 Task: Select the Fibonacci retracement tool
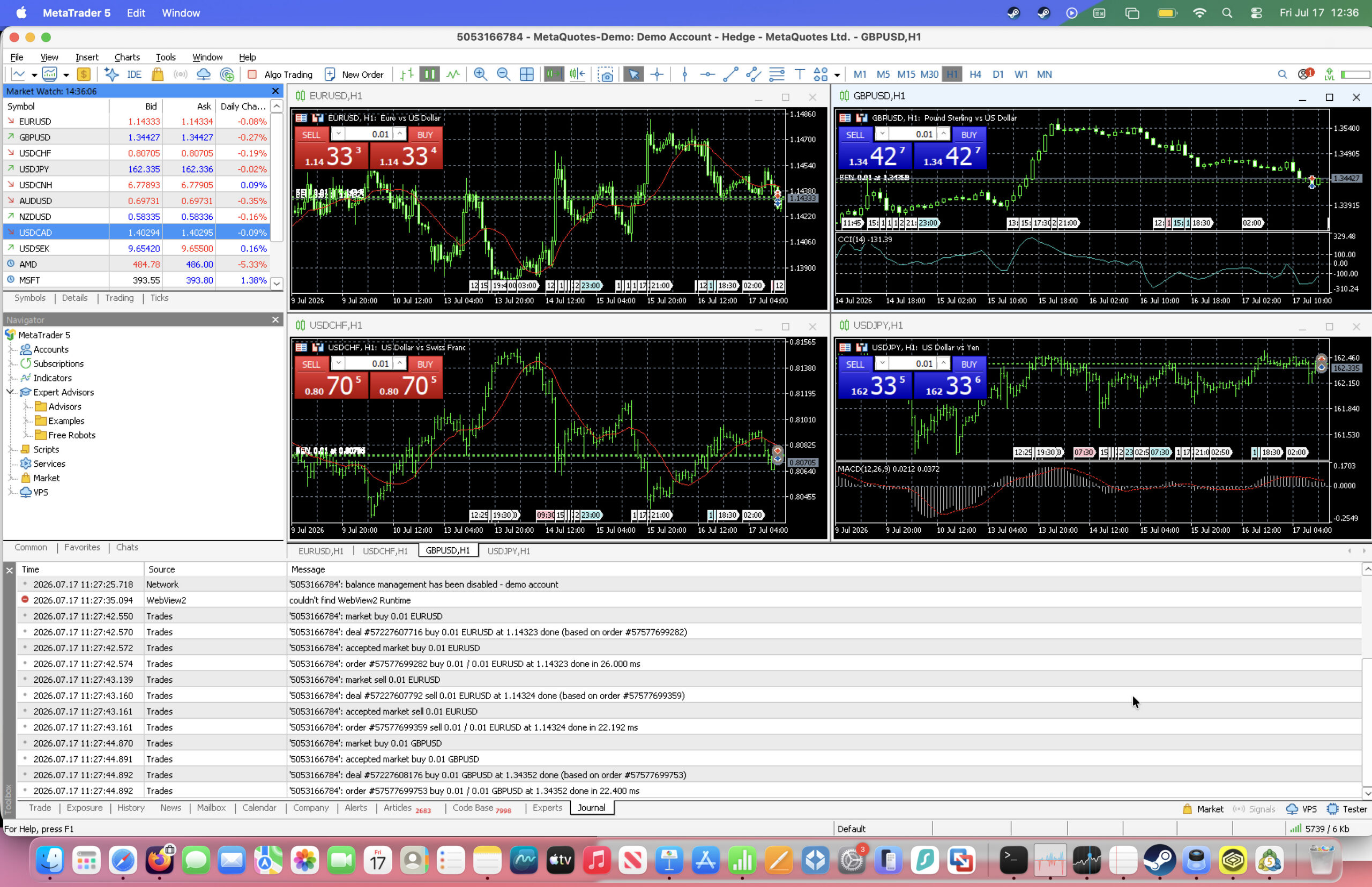click(777, 74)
